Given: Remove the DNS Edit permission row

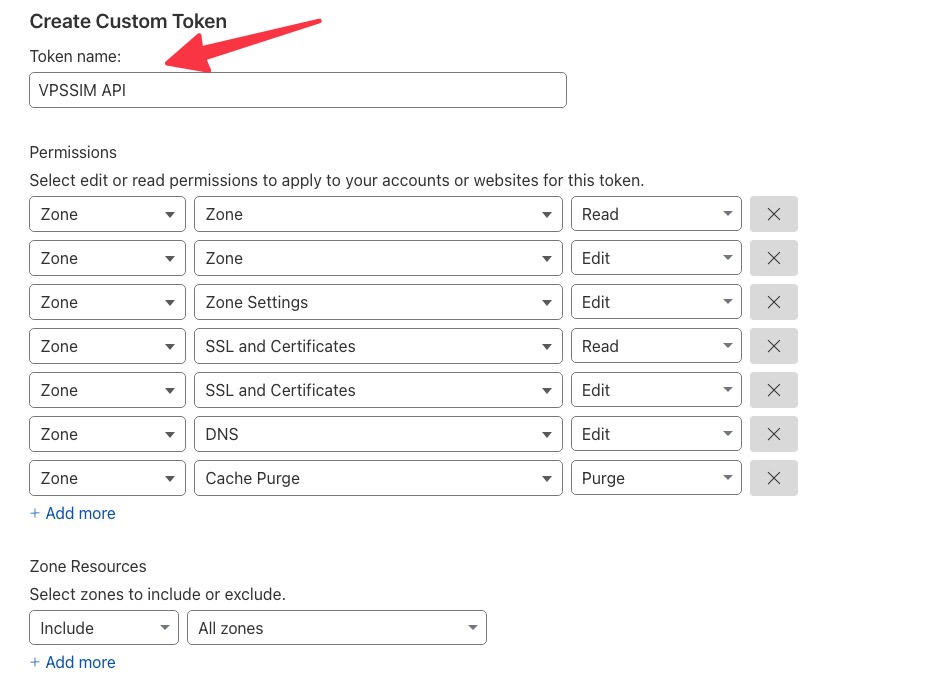Looking at the screenshot, I should 773,434.
